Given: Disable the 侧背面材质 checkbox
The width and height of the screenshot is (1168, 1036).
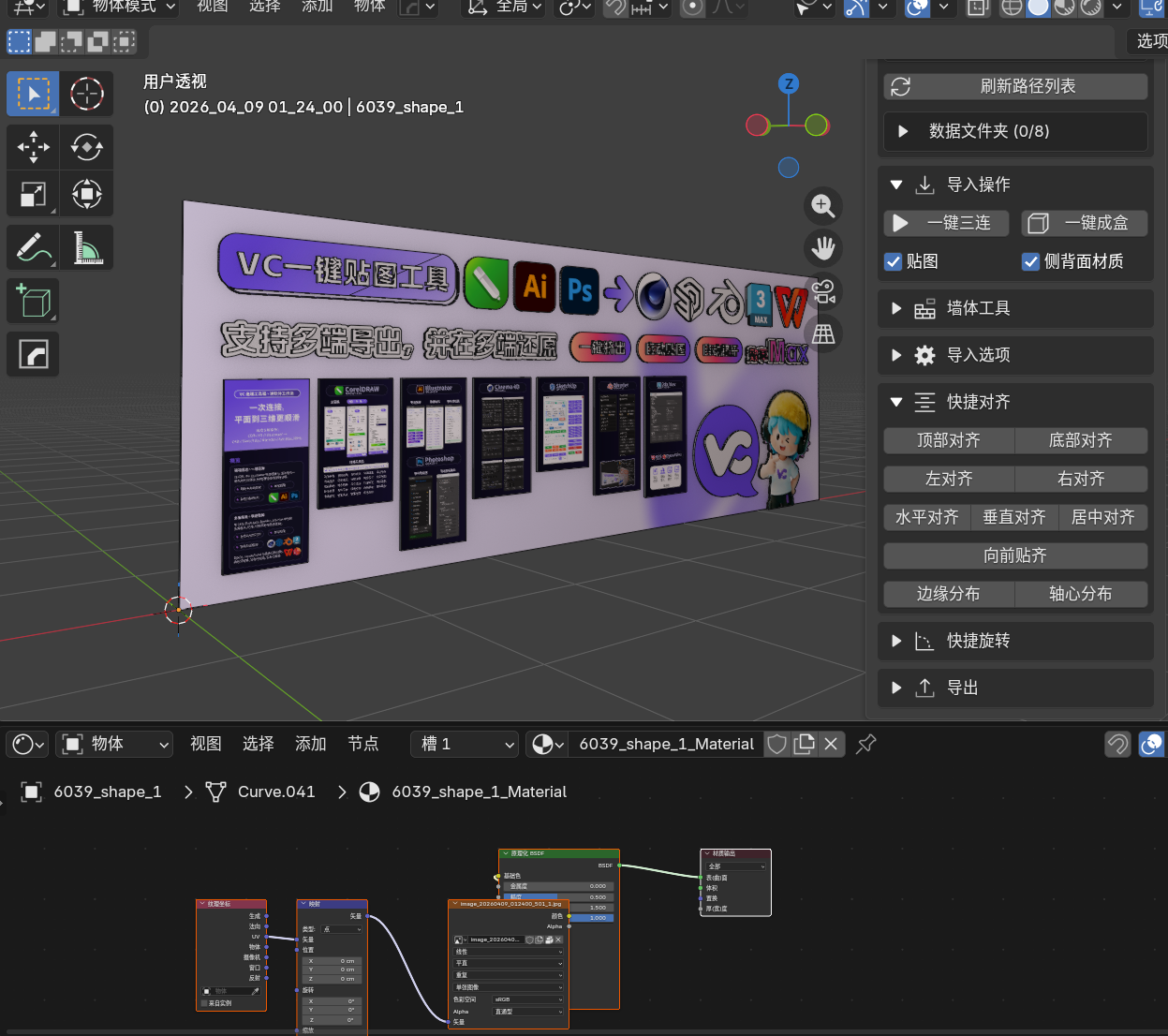Looking at the screenshot, I should [1030, 262].
